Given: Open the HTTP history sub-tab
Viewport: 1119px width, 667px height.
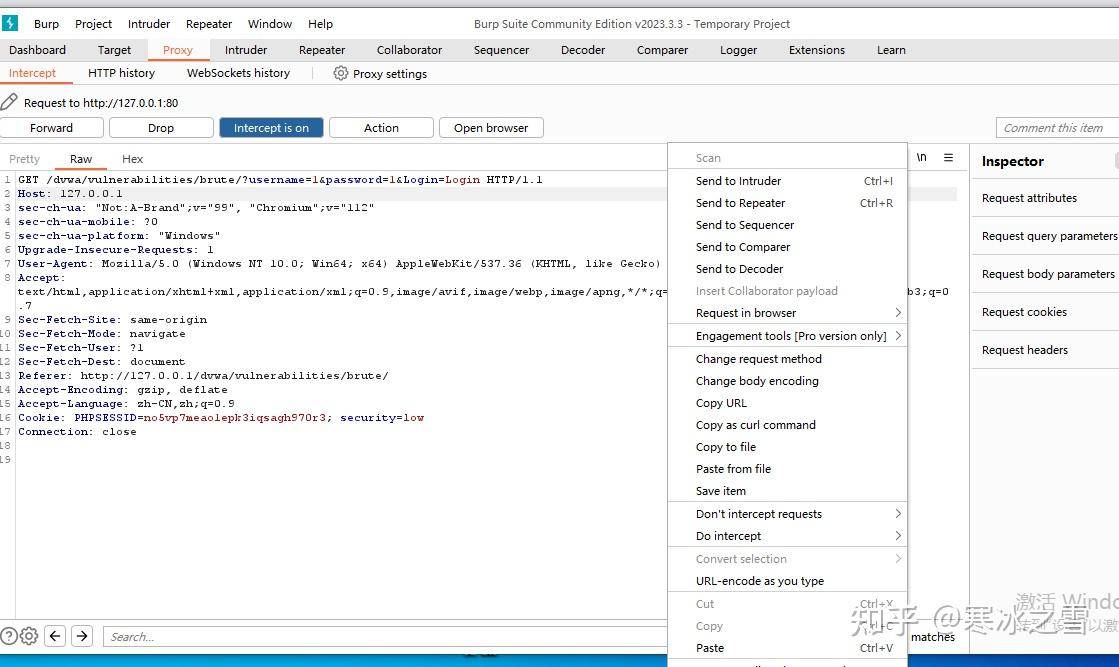Looking at the screenshot, I should point(121,73).
